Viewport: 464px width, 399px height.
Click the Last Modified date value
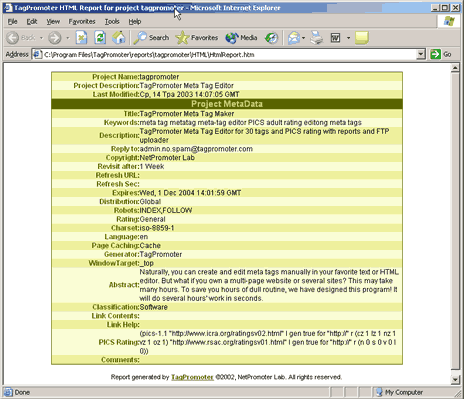click(189, 94)
